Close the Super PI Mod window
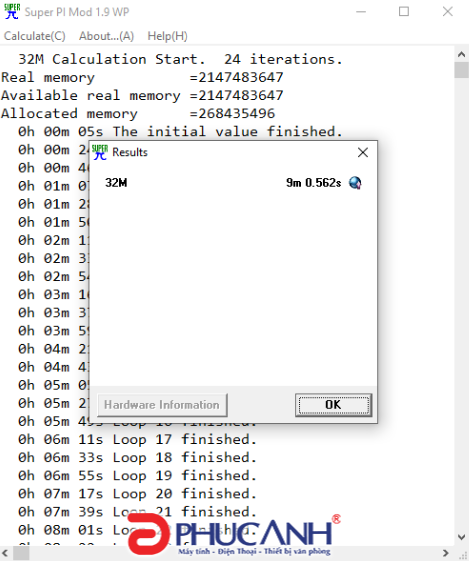Screen dimensions: 469x561 448,11
